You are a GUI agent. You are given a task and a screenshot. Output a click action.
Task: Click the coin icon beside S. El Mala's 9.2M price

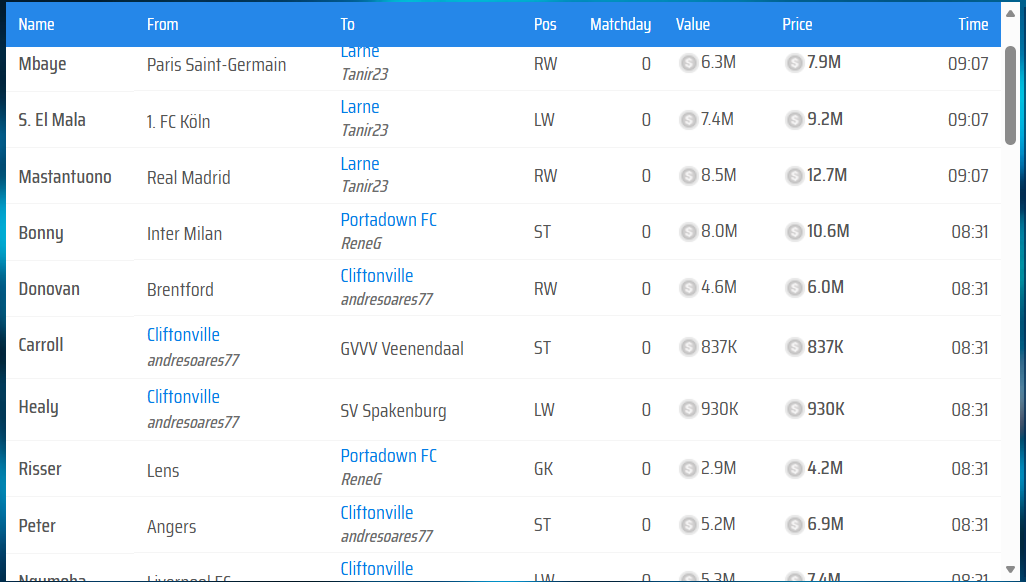795,120
